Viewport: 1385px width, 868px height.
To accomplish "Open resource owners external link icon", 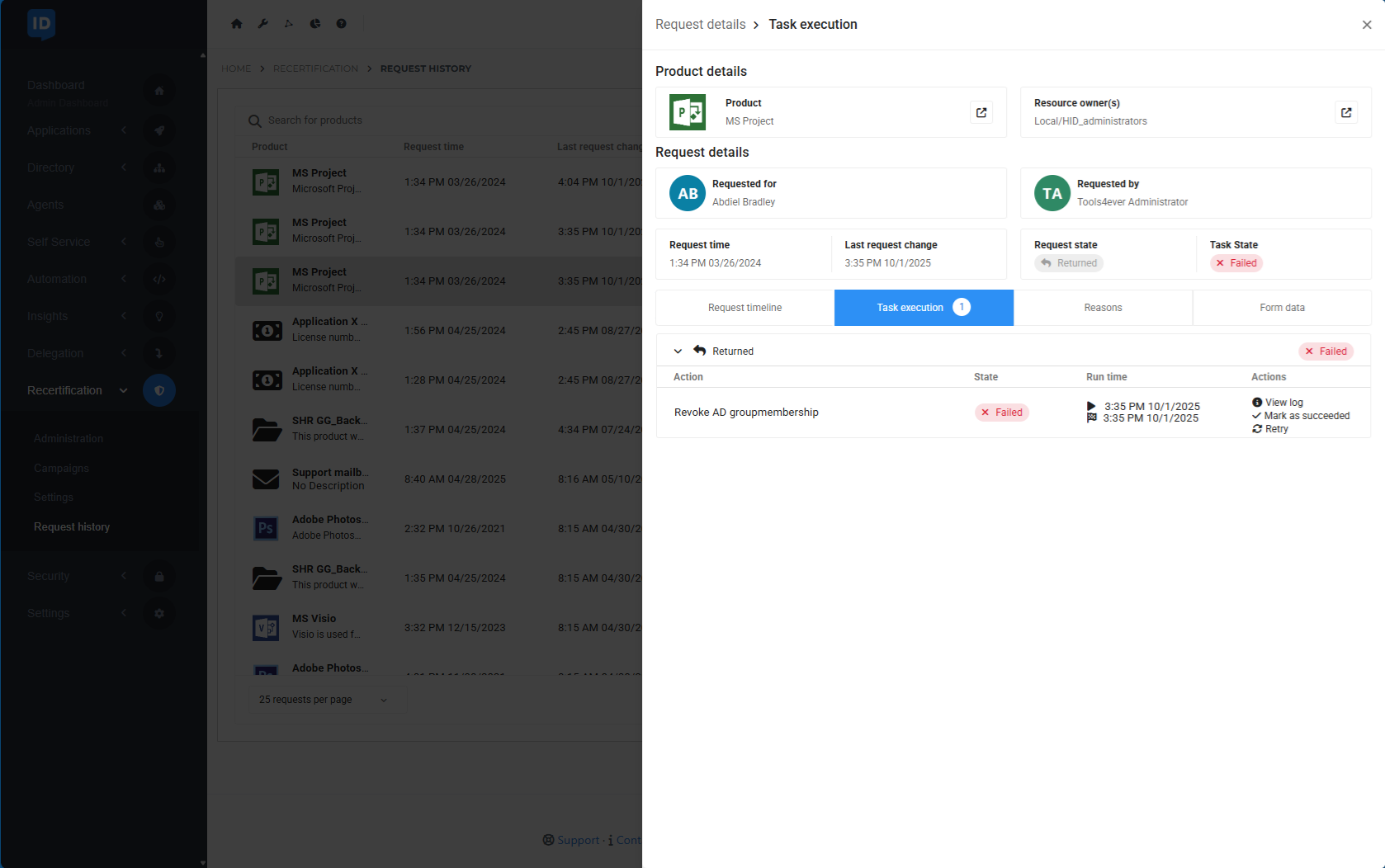I will pos(1345,112).
